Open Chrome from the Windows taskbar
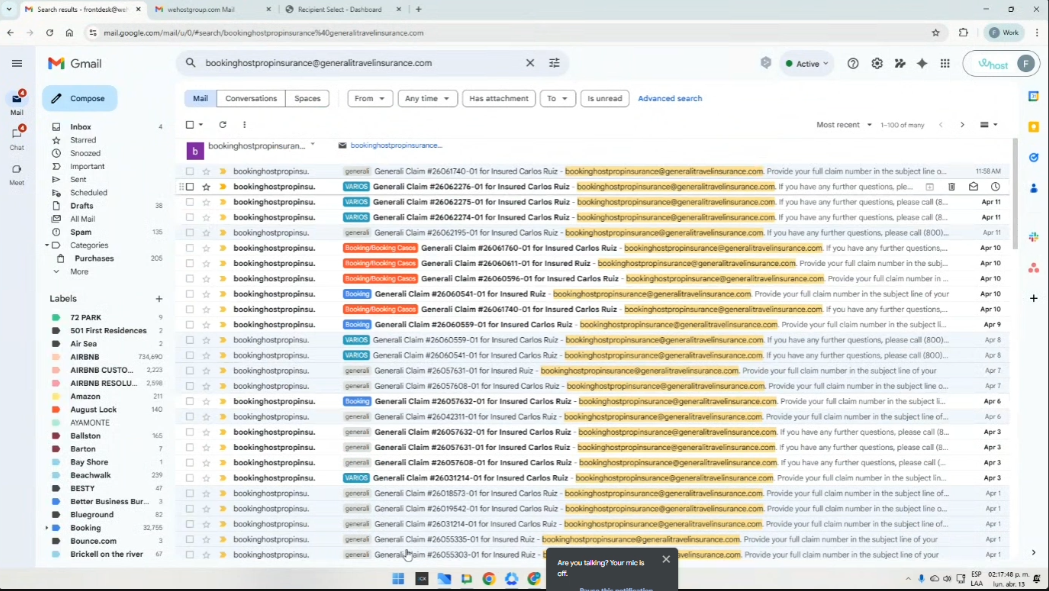This screenshot has height=591, width=1049. coord(489,579)
